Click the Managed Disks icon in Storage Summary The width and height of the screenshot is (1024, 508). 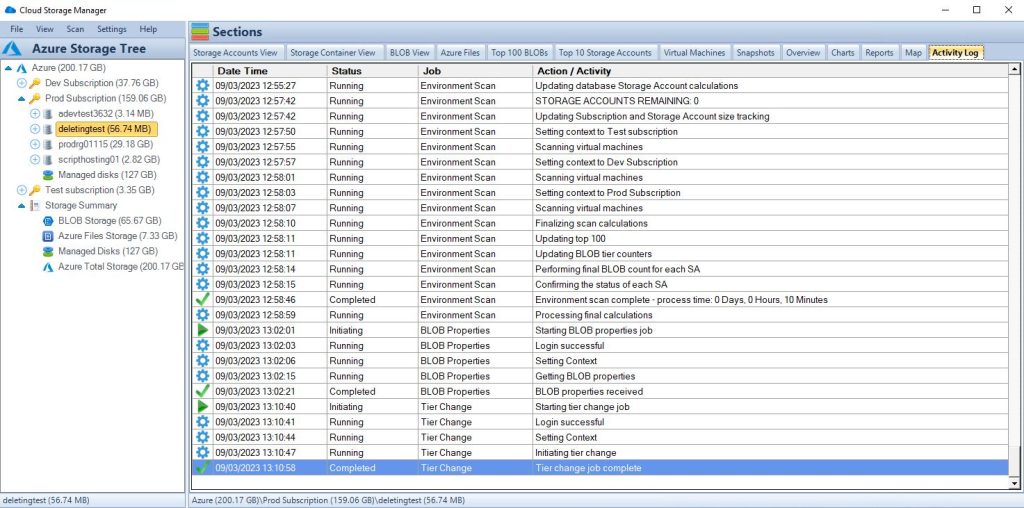tap(48, 251)
